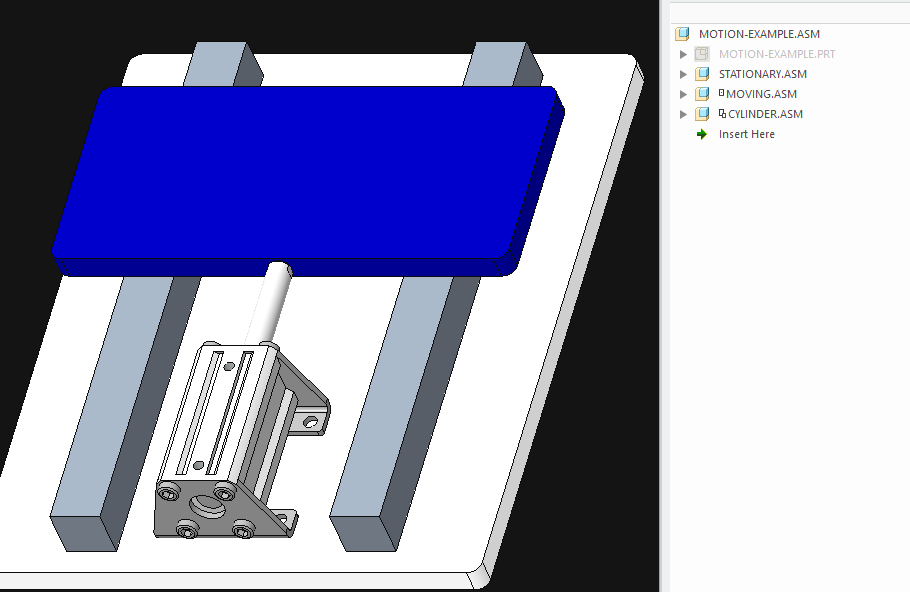Expand the MOTION-EXAMPLE.PRT tree node
Viewport: 910px width, 592px height.
tap(683, 54)
